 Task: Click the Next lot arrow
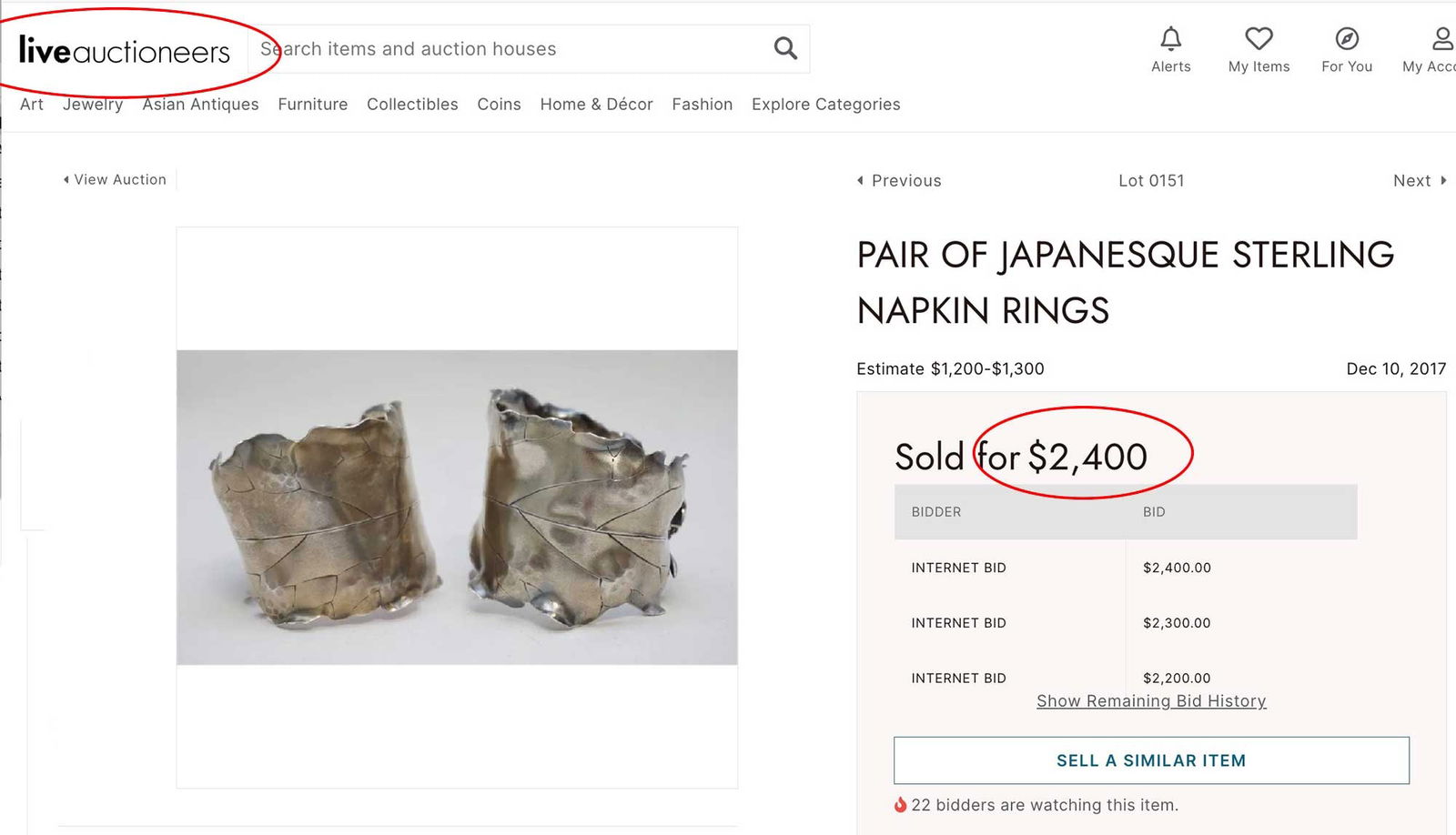(x=1445, y=180)
